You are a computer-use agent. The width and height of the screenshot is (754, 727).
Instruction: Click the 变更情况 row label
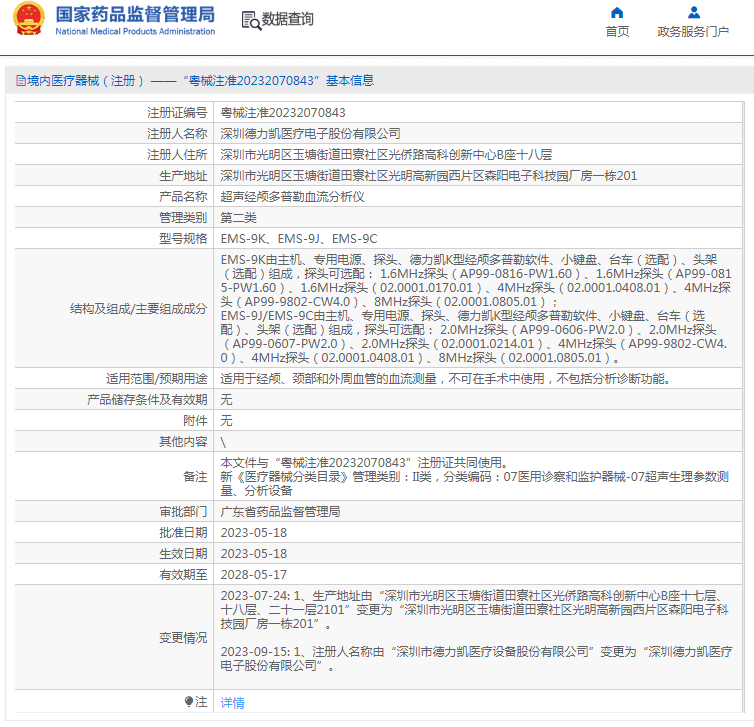point(183,638)
